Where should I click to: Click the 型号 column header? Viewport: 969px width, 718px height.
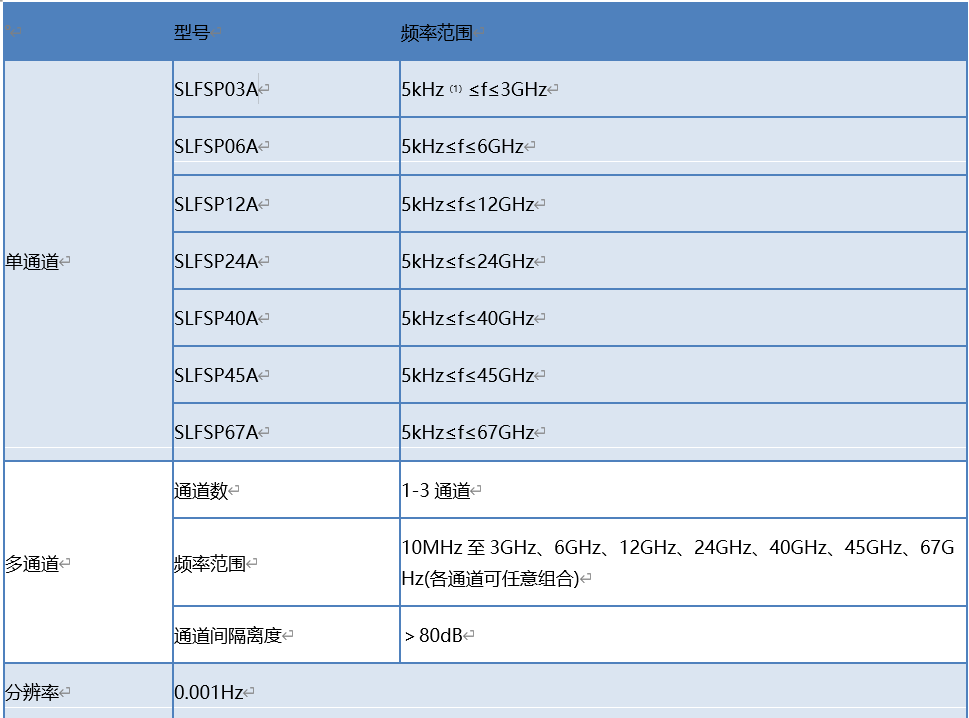[192, 32]
